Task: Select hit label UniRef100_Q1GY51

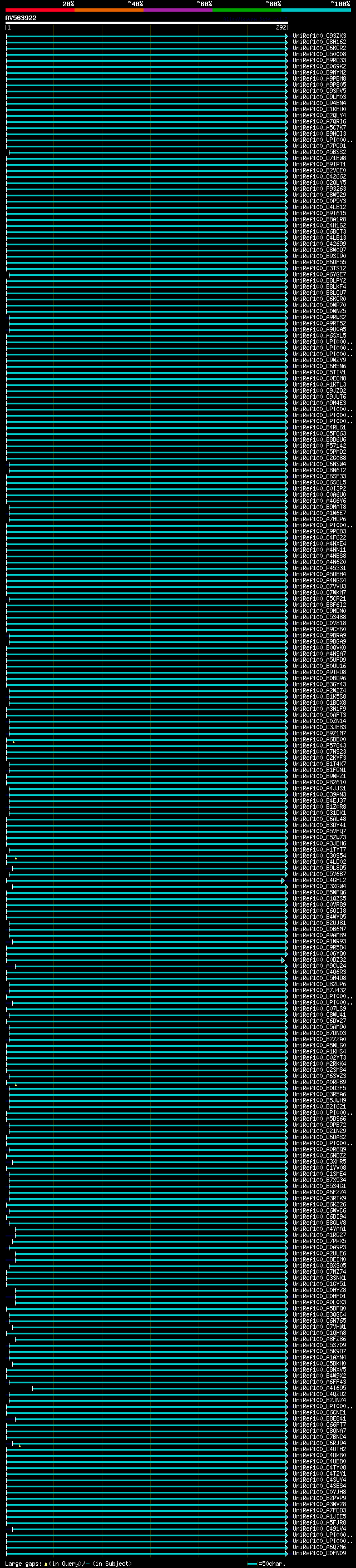Action: coord(319,1284)
